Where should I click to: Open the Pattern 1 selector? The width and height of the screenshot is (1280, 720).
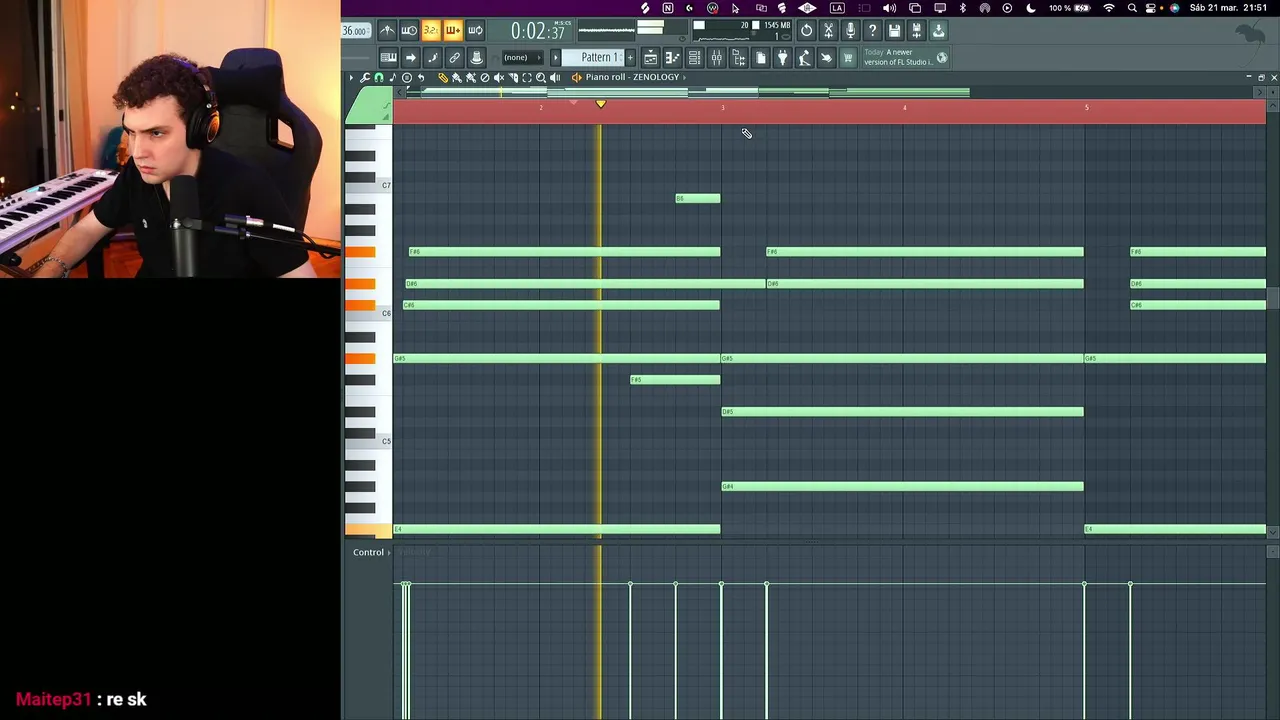pos(600,57)
